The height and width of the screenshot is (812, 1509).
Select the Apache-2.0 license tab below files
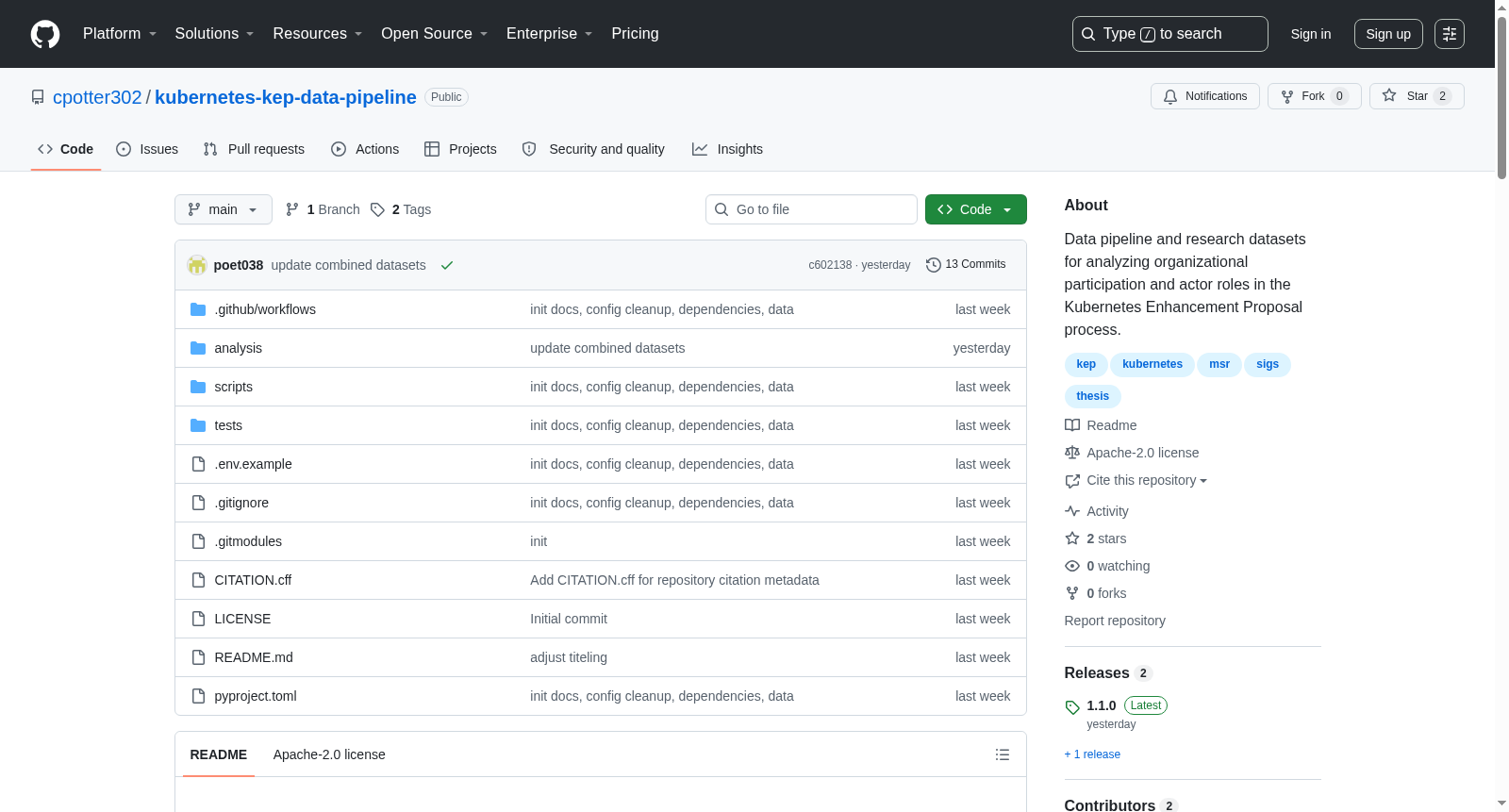click(329, 754)
